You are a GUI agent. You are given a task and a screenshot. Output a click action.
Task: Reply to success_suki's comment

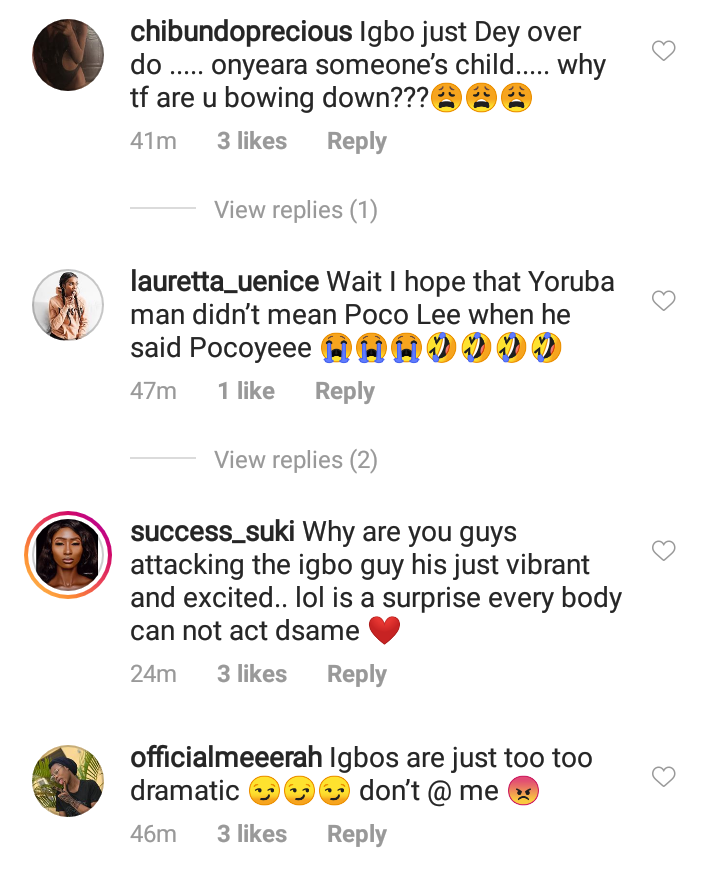tap(356, 675)
